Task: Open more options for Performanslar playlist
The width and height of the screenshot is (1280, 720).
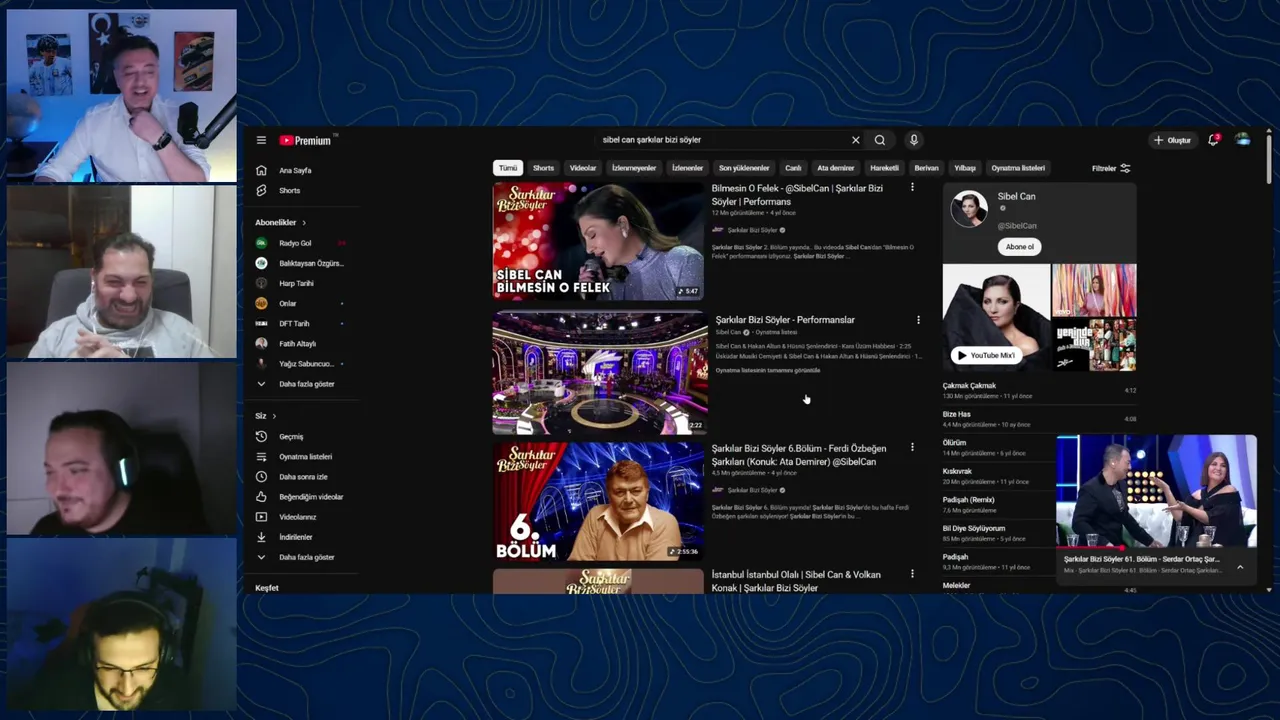Action: tap(918, 320)
